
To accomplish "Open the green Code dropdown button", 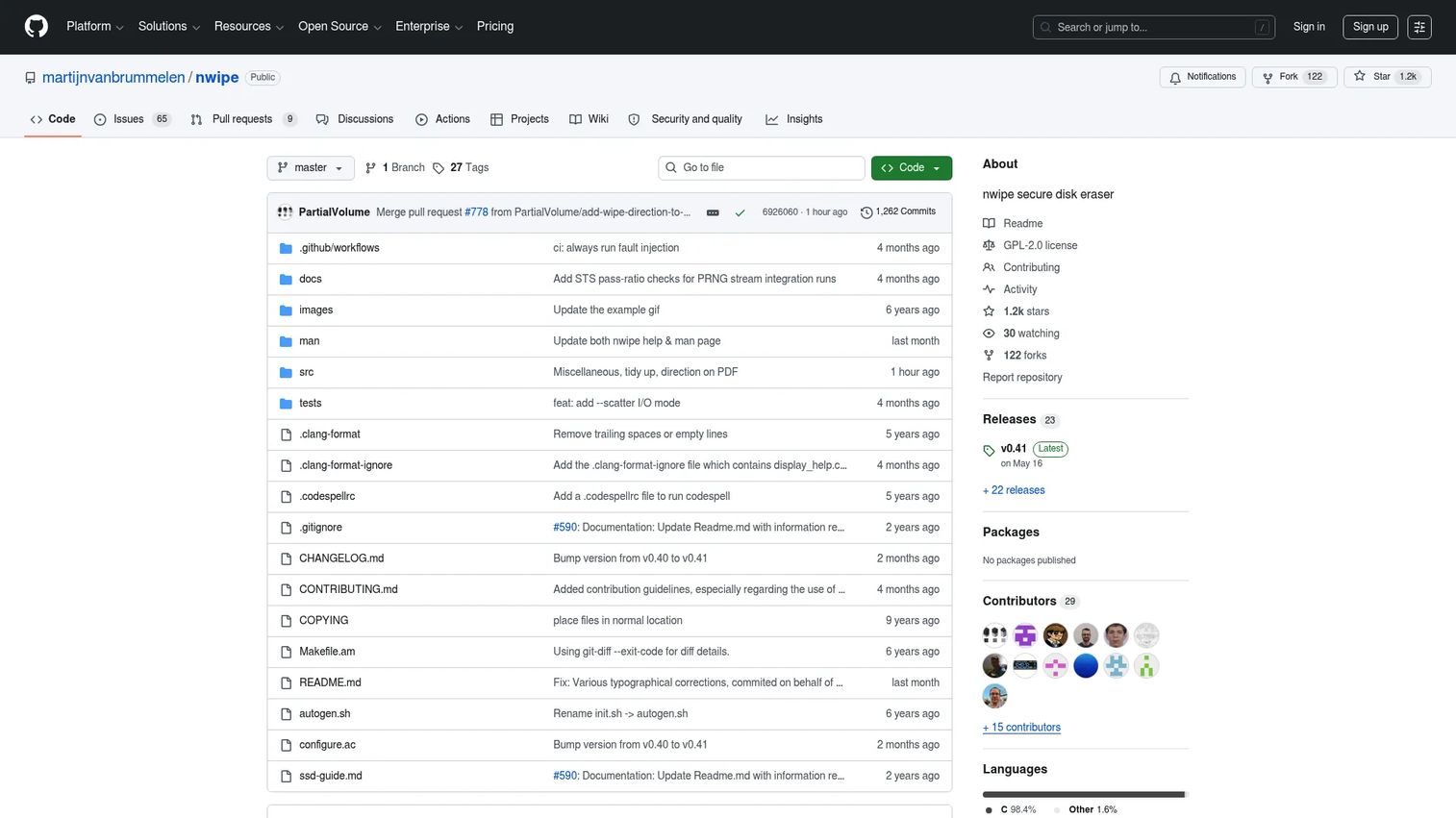I will pos(912,168).
